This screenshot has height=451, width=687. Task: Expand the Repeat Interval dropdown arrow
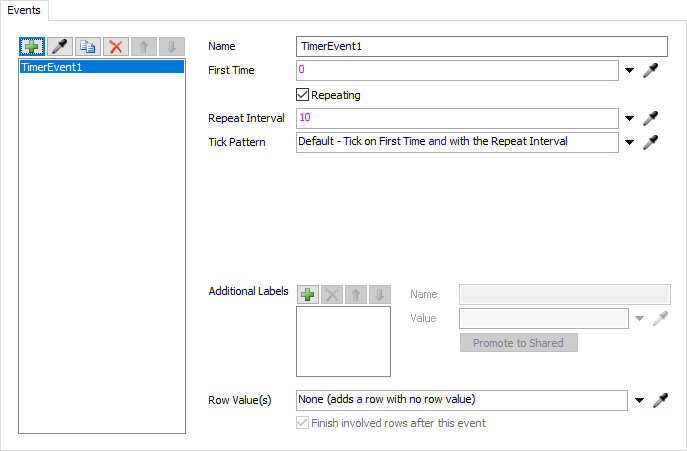(x=630, y=118)
